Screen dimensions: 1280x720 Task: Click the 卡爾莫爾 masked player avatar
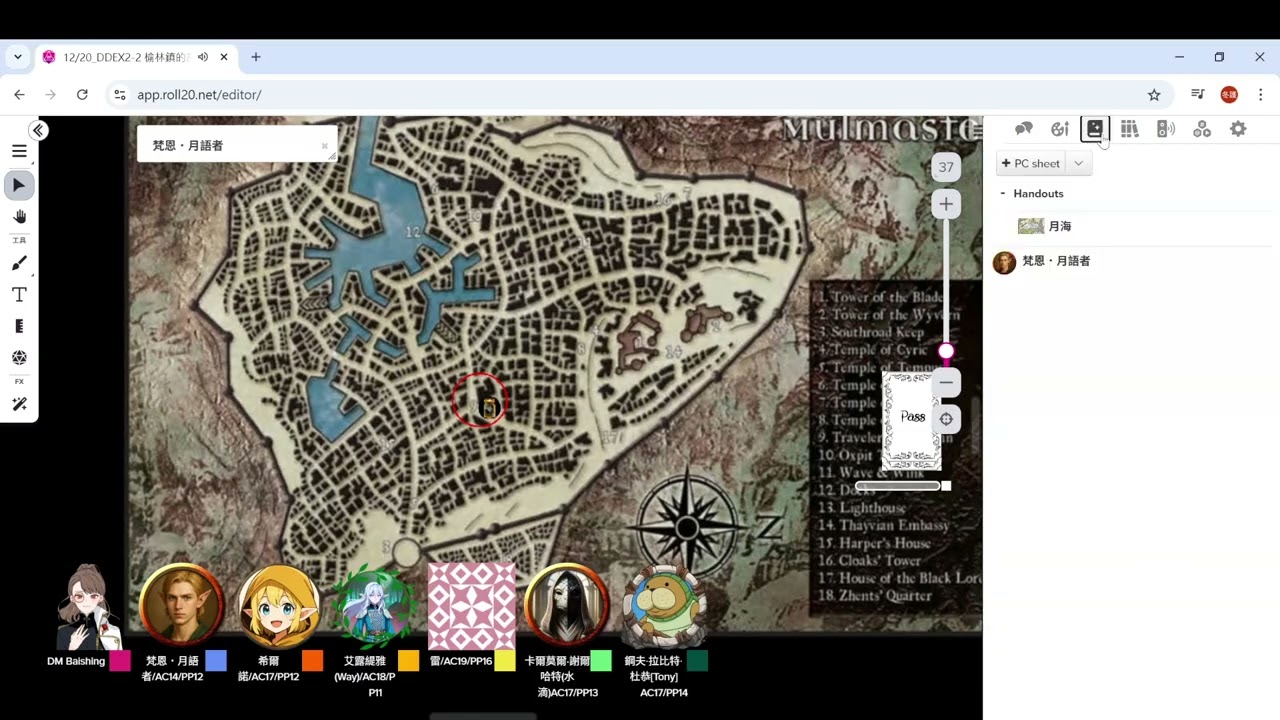(567, 605)
